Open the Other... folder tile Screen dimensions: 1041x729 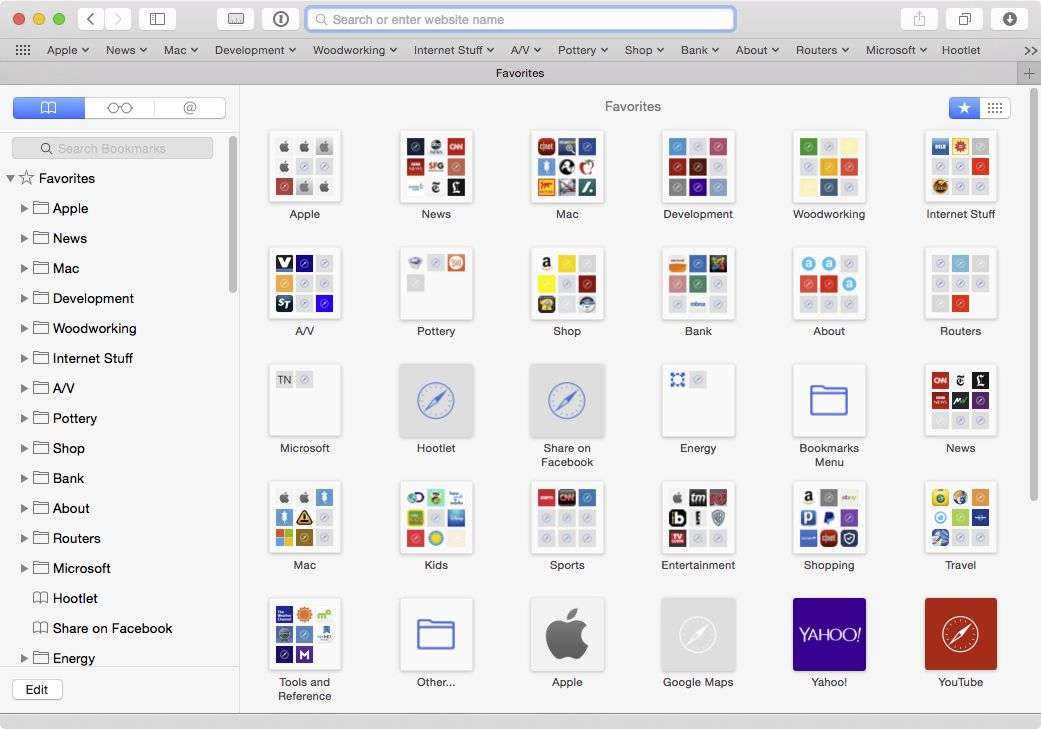click(x=436, y=634)
